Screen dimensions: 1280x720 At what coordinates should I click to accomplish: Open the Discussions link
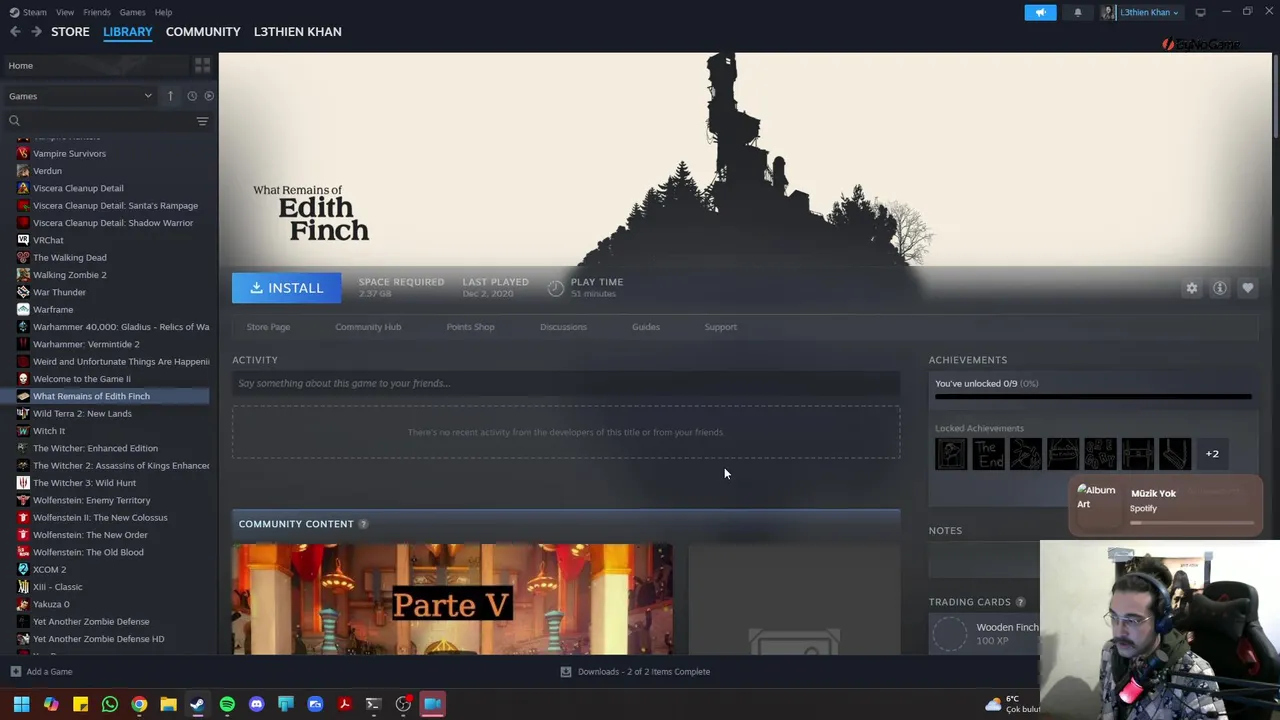(563, 327)
